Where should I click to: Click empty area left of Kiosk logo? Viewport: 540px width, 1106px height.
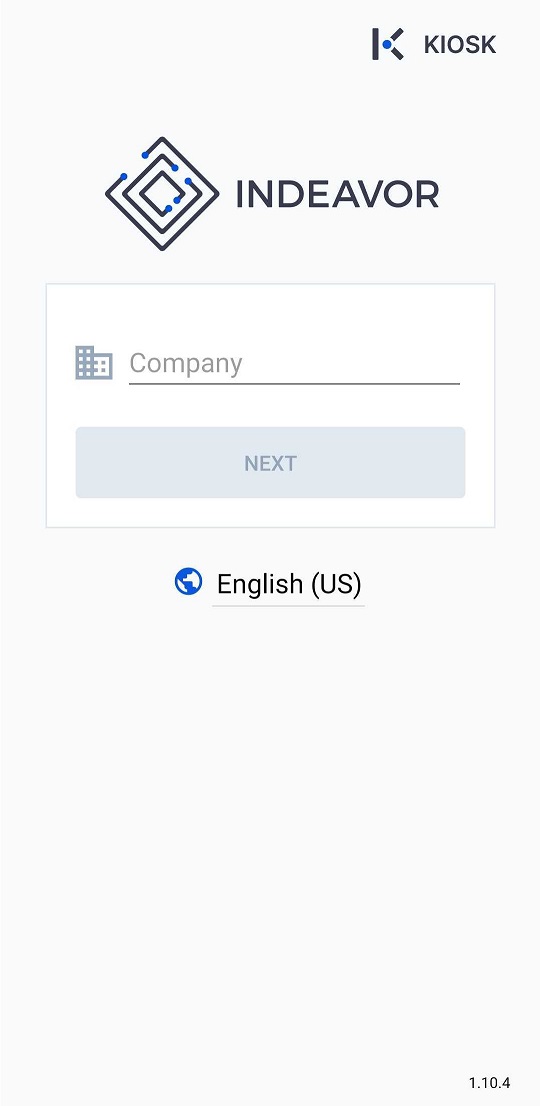183,44
